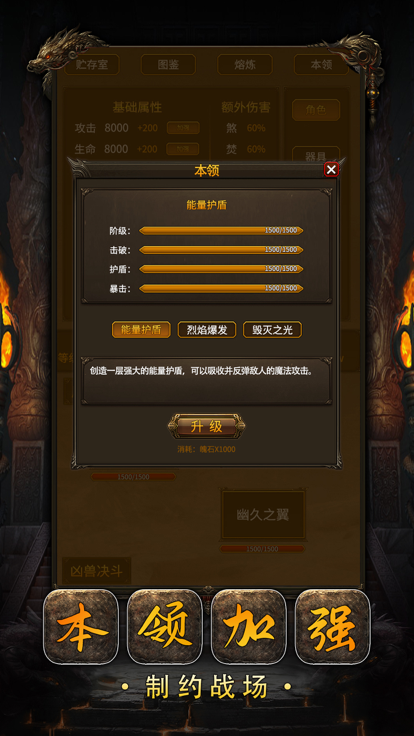Open the 凶兽决斗 entry
The height and width of the screenshot is (736, 414).
(x=97, y=571)
